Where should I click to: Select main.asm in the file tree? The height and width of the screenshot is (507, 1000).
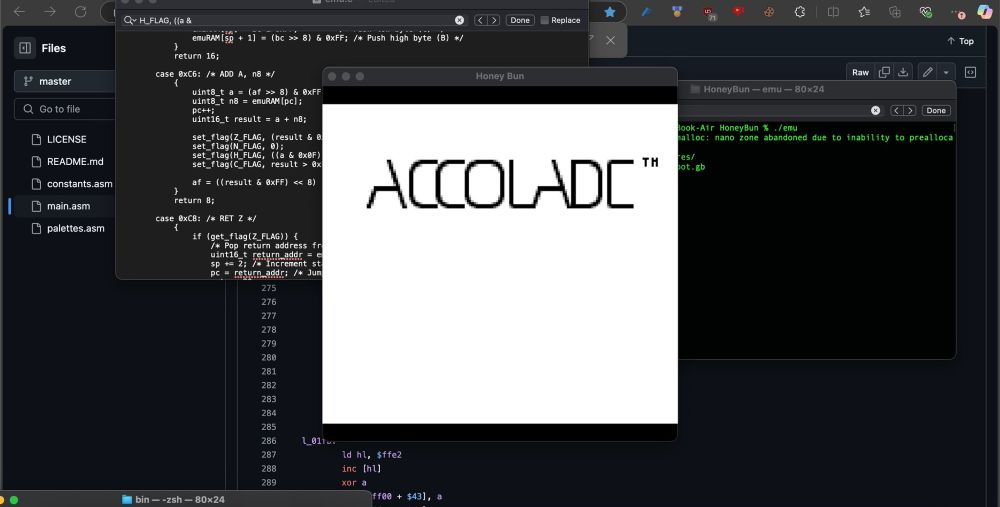coord(68,206)
